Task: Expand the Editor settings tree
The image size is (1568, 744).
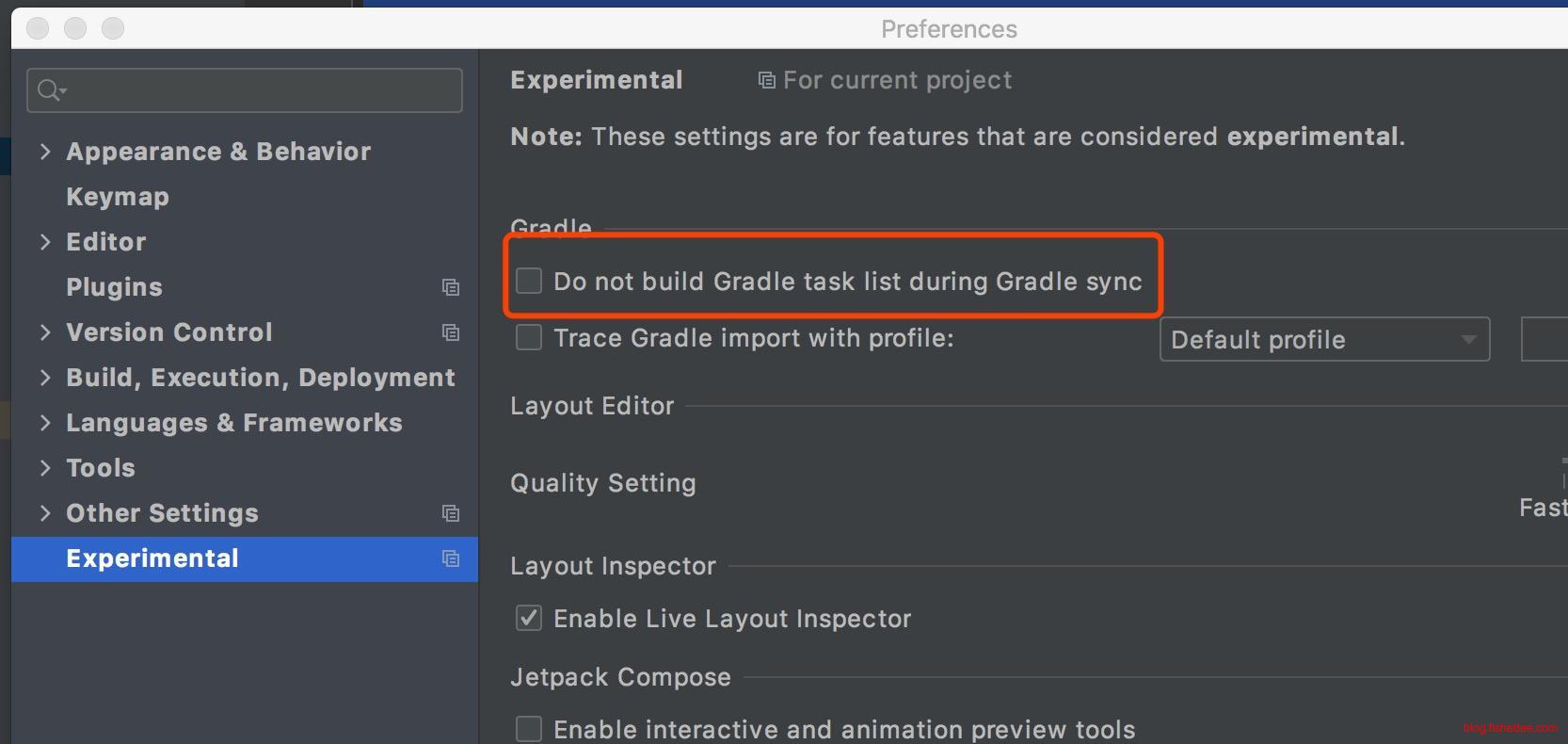Action: [x=45, y=242]
